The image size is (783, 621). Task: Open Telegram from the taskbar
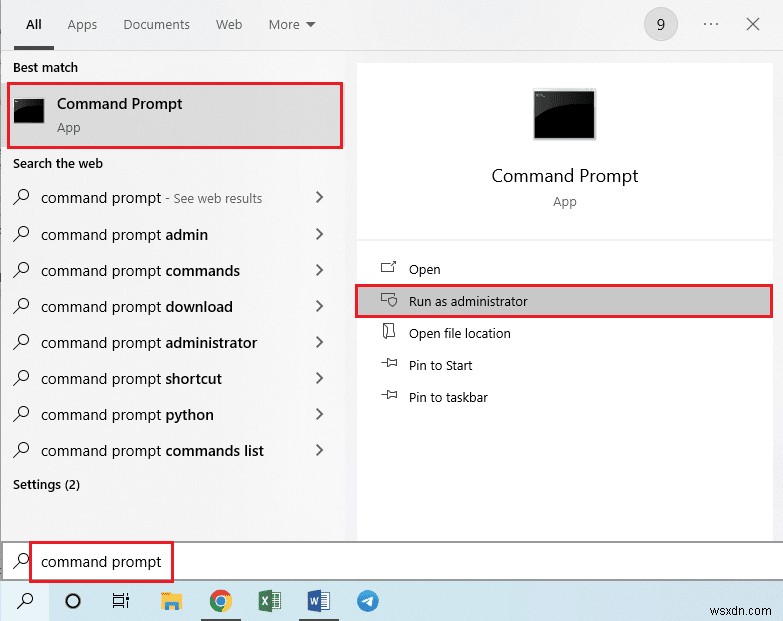pos(368,601)
